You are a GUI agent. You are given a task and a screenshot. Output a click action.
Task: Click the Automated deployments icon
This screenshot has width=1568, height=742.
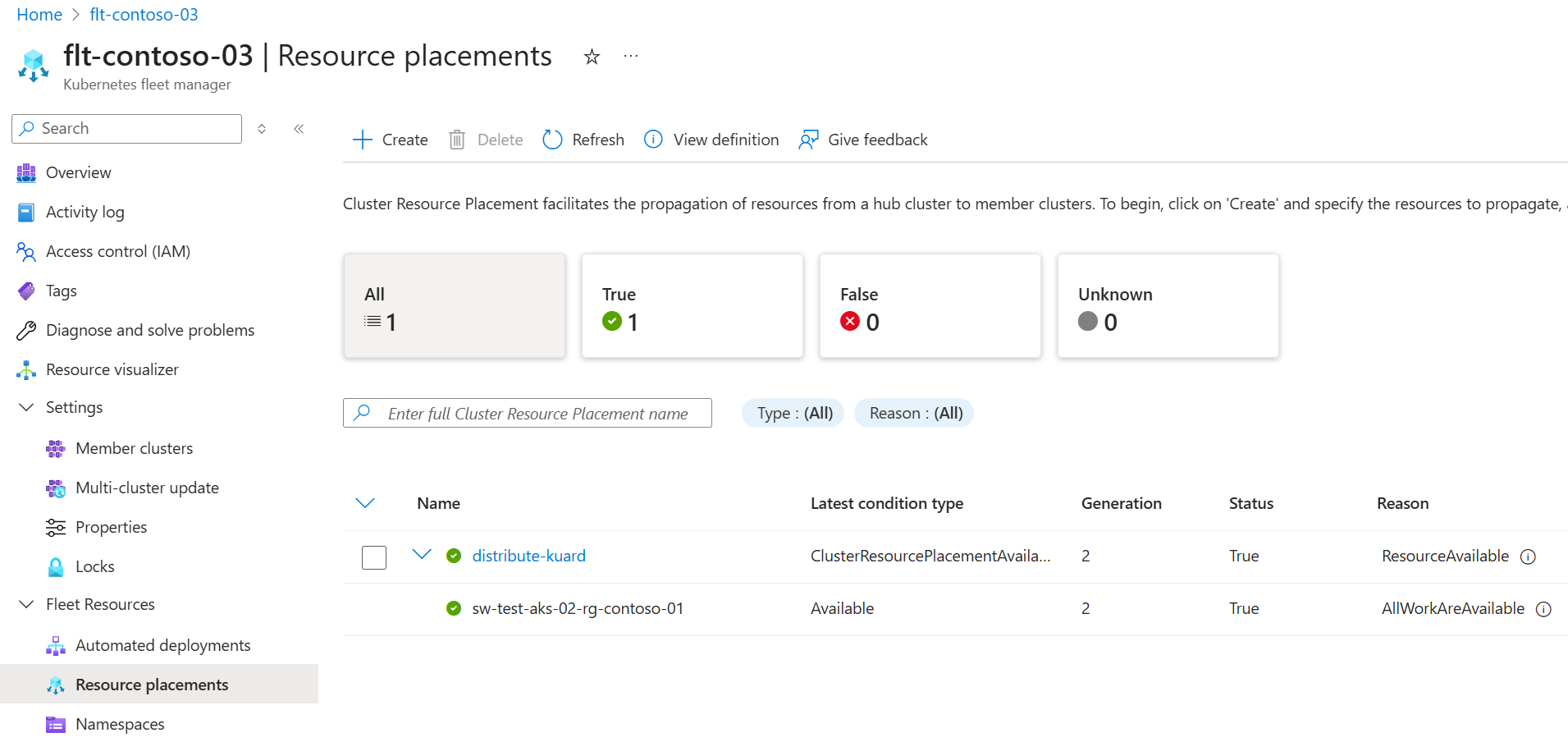56,645
